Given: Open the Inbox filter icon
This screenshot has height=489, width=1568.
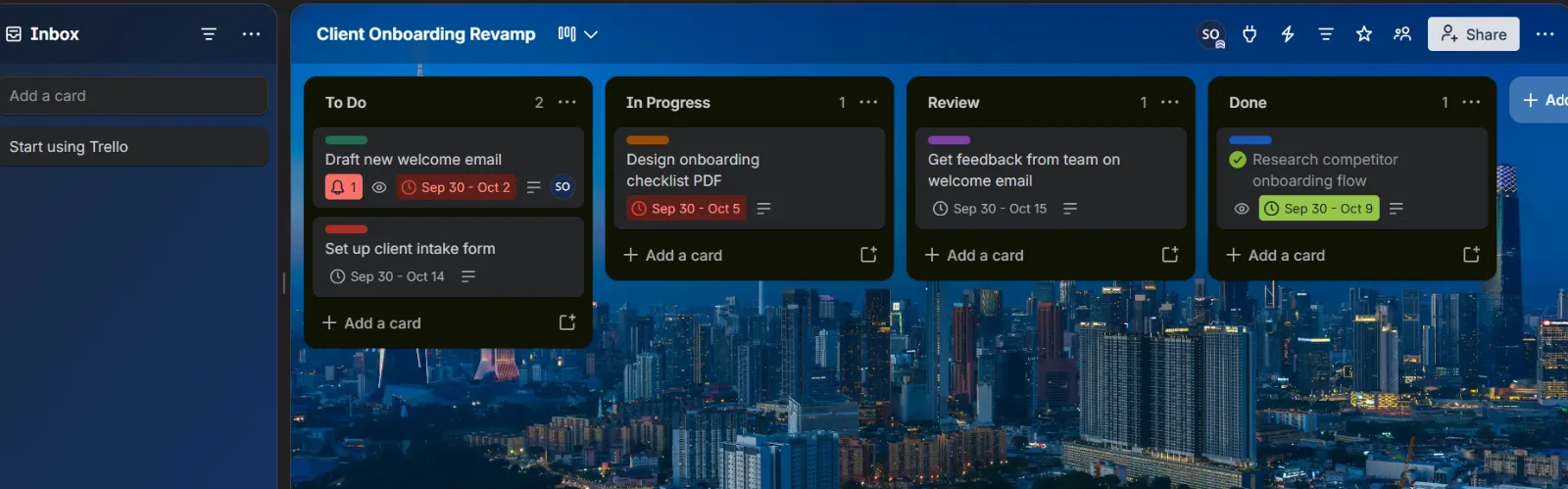Looking at the screenshot, I should click(209, 34).
